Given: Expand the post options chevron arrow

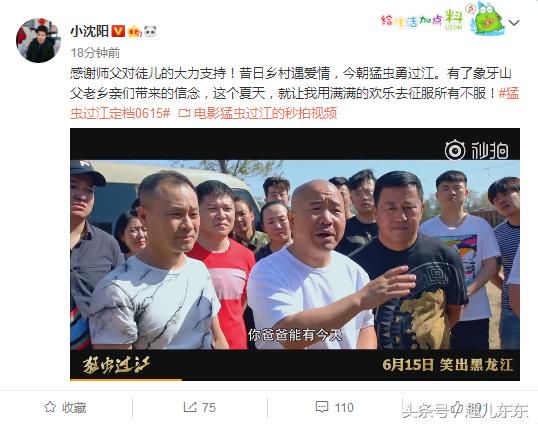Looking at the screenshot, I should point(514,23).
